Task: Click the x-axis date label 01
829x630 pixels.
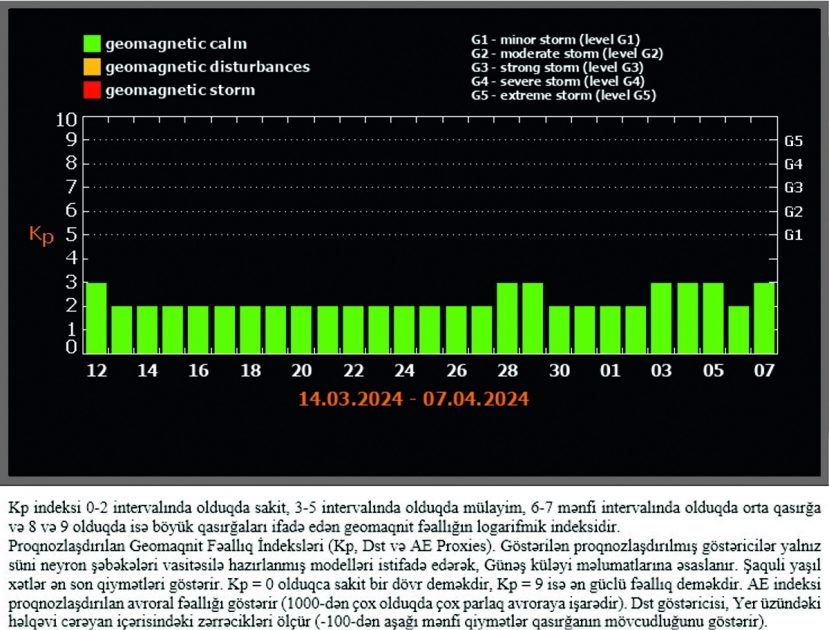Action: 610,370
